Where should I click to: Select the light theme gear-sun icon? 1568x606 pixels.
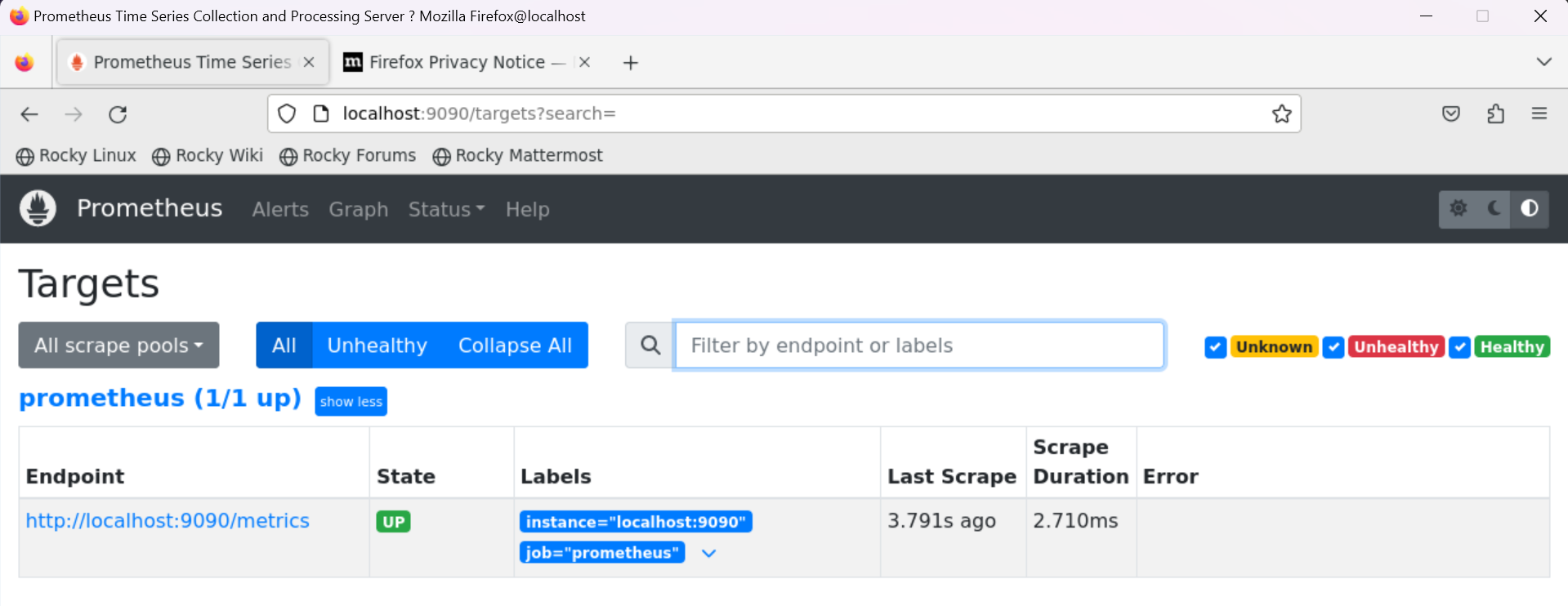tap(1459, 208)
